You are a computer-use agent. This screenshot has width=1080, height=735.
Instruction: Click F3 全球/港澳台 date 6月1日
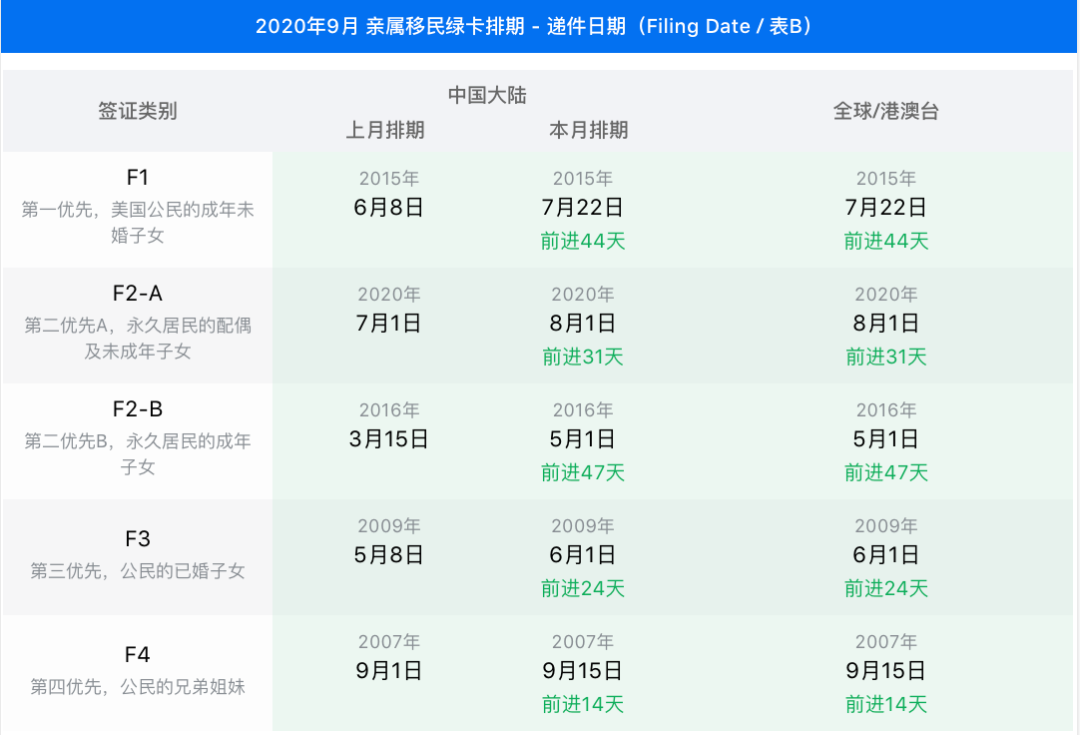tap(886, 555)
